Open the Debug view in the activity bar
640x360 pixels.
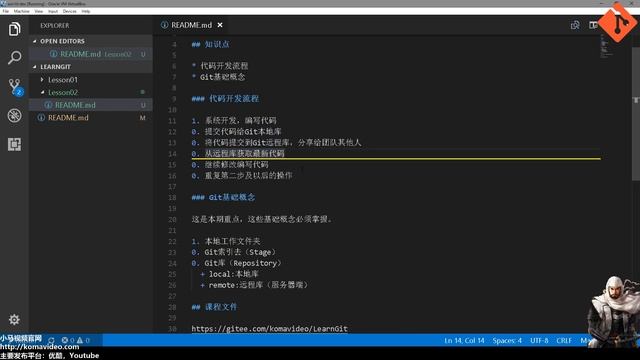click(x=14, y=116)
